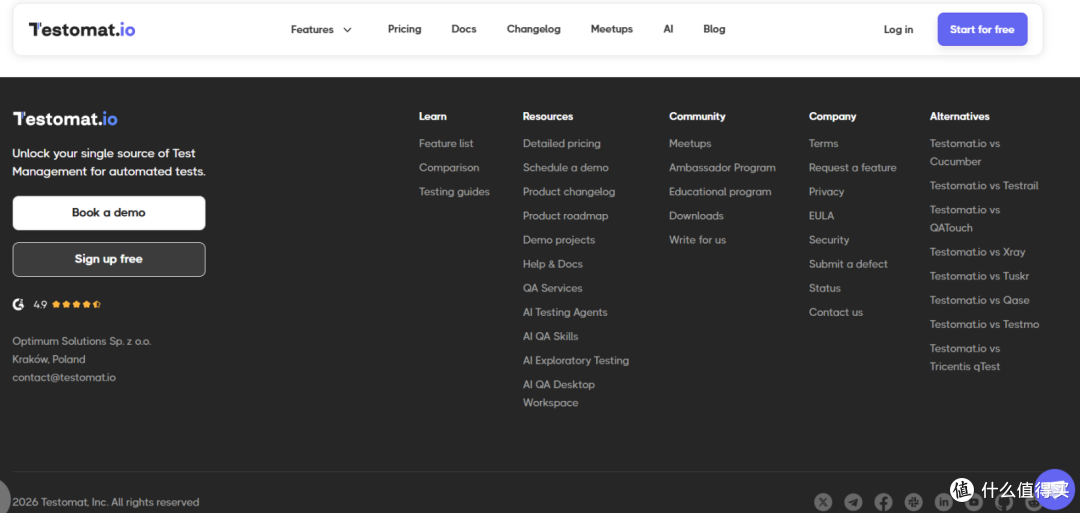Open Testomat.io vs Tuskr comparison
This screenshot has height=513, width=1080.
click(x=979, y=275)
